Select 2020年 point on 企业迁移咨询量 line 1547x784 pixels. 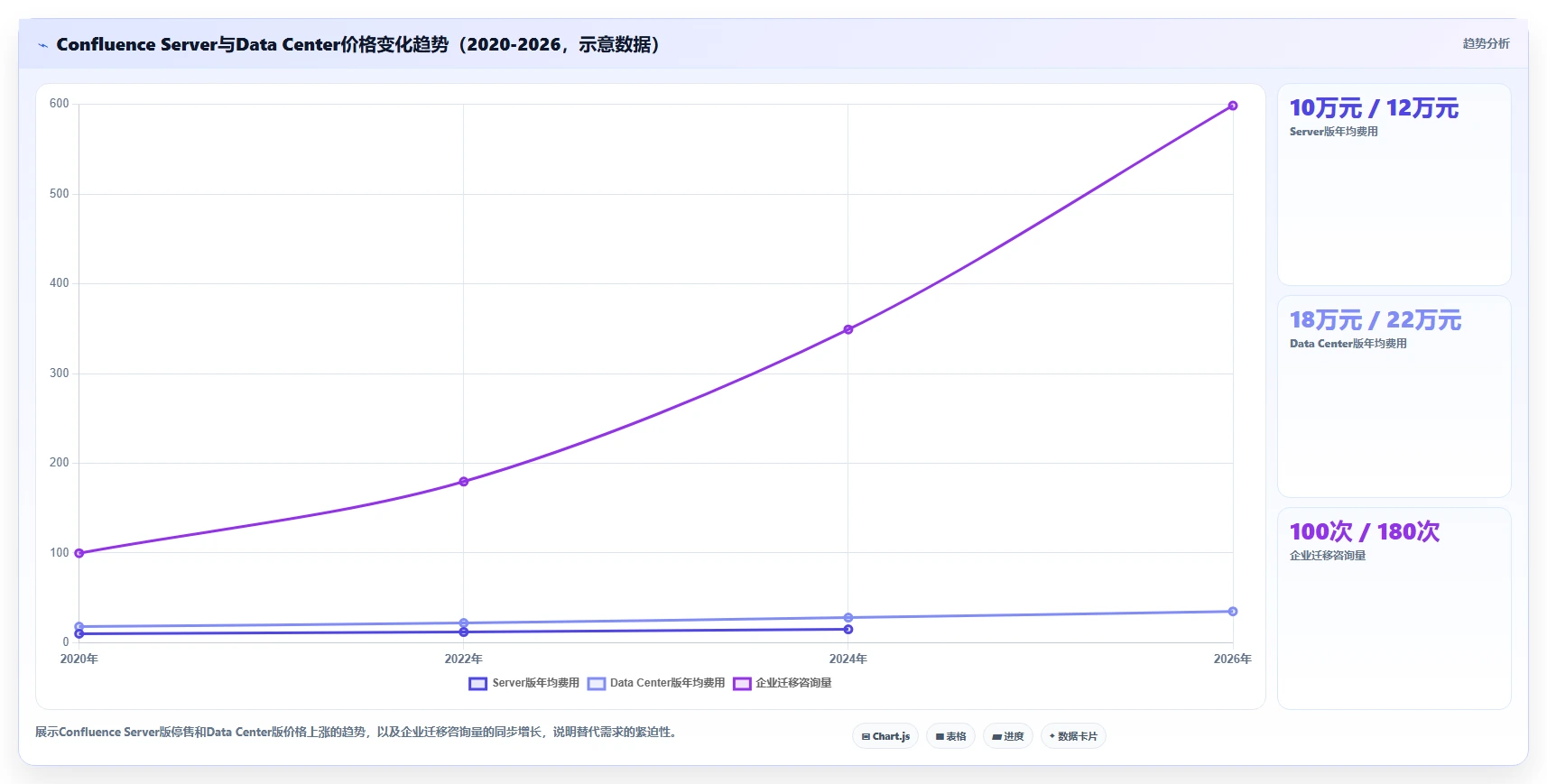click(79, 553)
